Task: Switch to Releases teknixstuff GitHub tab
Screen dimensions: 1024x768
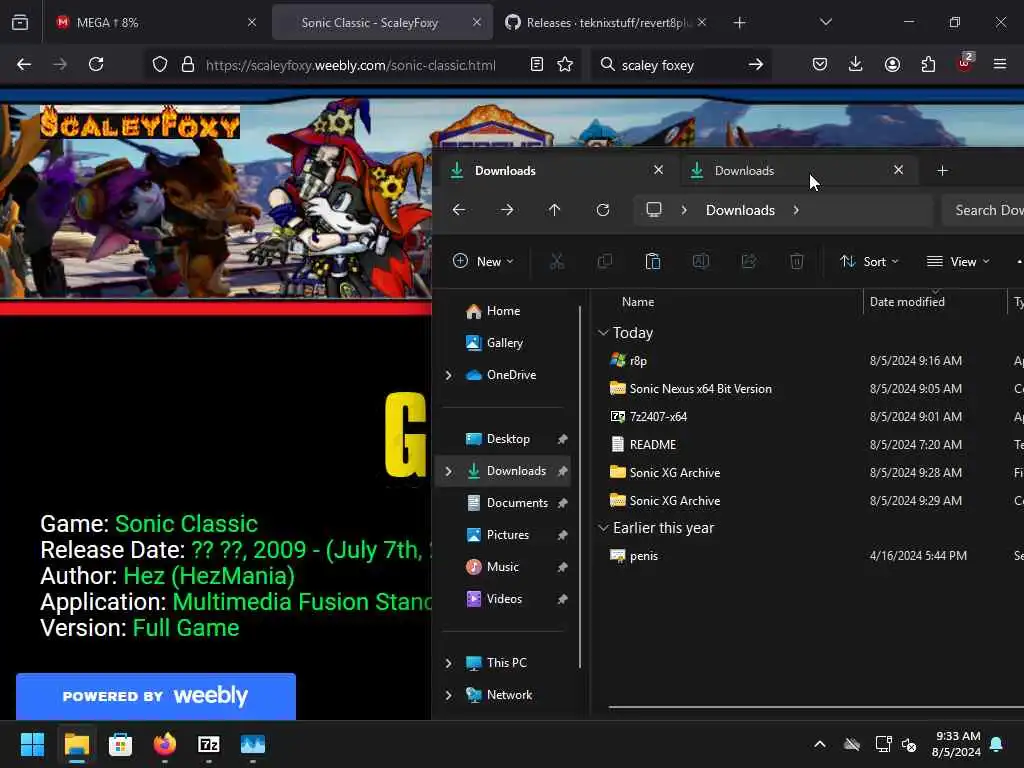Action: 605,22
